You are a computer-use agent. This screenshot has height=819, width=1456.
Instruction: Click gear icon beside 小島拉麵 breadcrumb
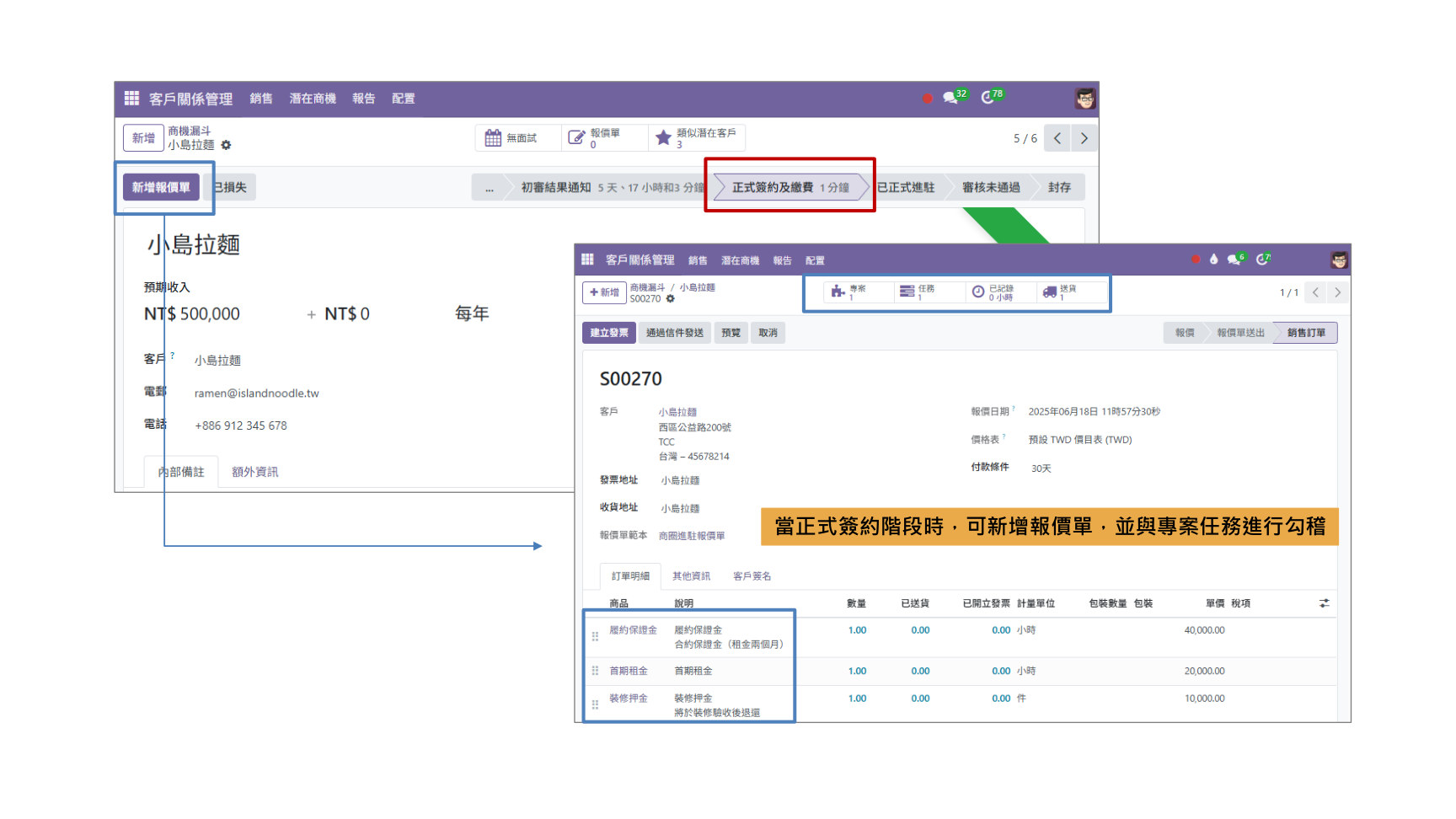[226, 145]
